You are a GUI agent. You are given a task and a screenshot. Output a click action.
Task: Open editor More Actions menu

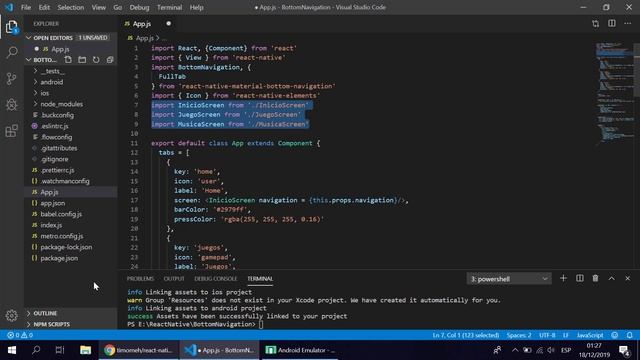[627, 24]
